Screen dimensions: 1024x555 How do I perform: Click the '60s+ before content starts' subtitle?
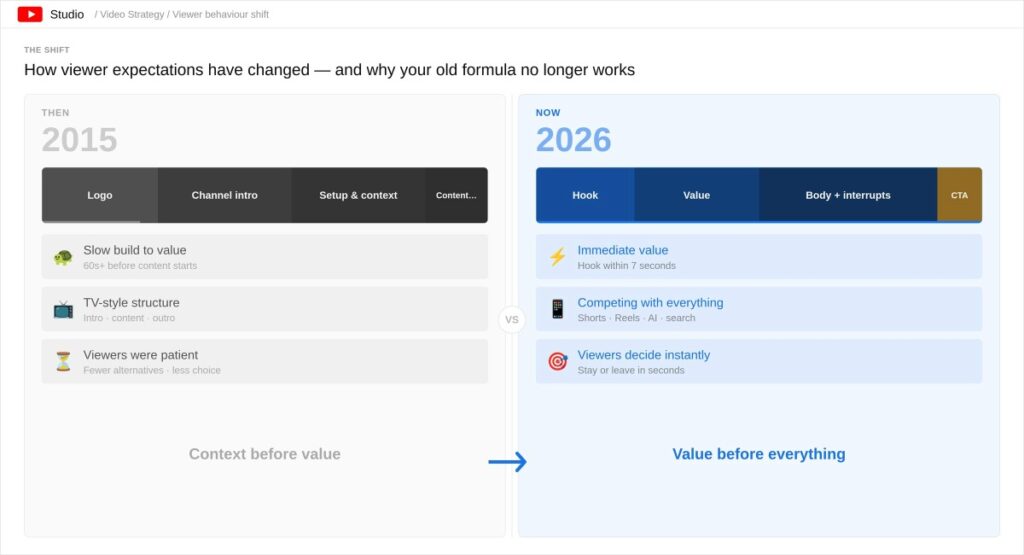coord(140,266)
